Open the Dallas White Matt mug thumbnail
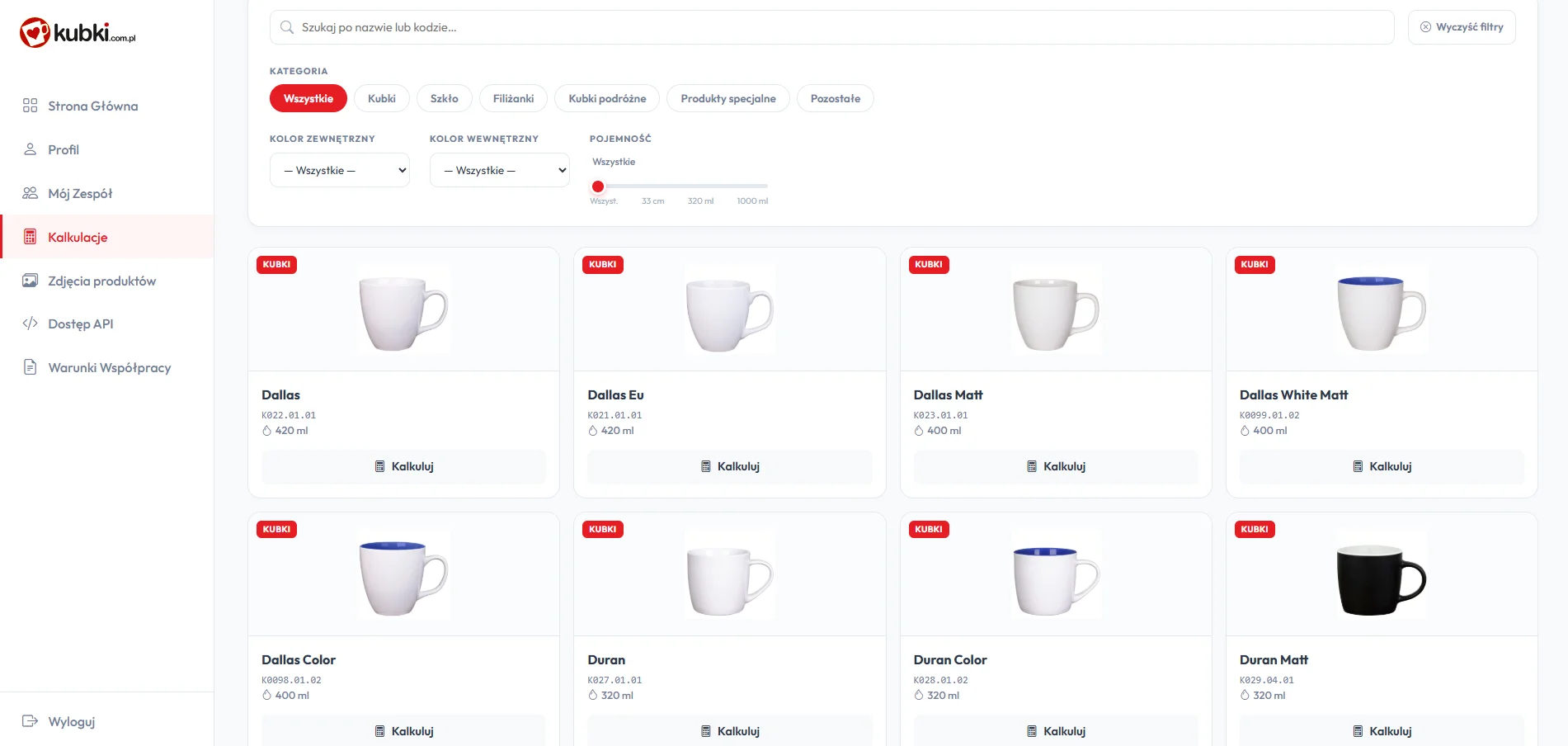 click(1382, 309)
